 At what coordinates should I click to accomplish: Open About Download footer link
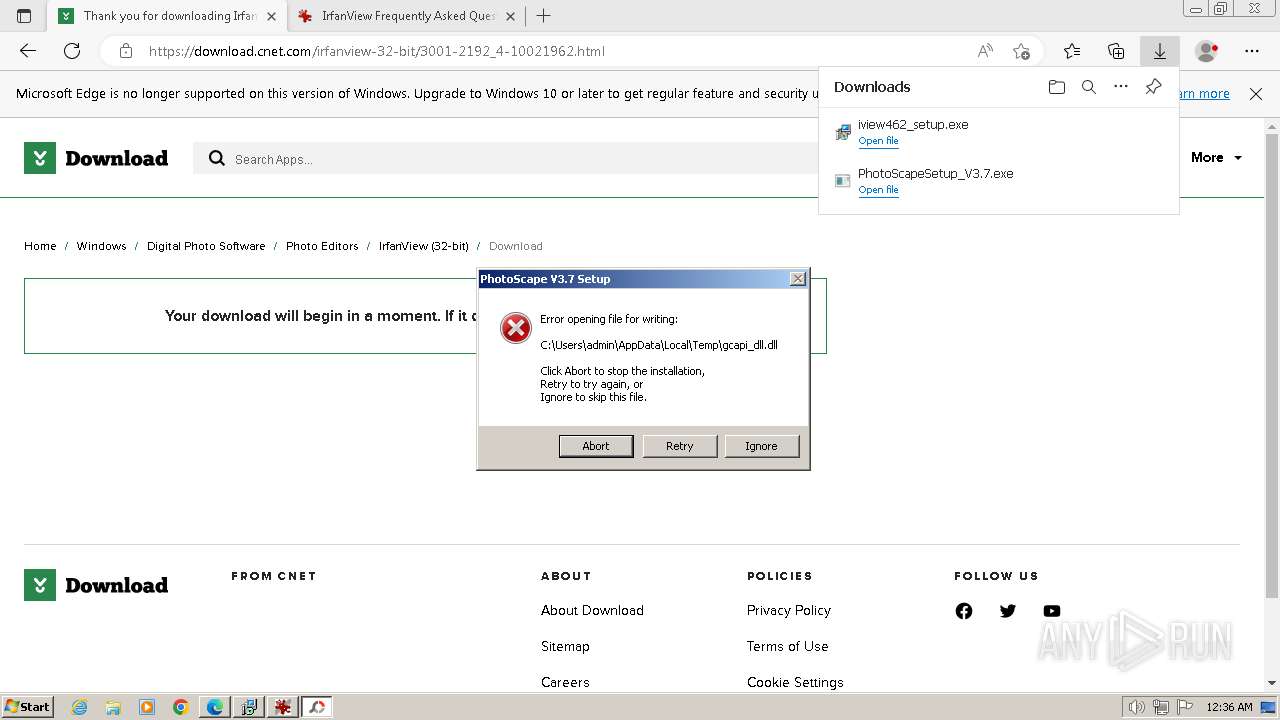pos(592,610)
